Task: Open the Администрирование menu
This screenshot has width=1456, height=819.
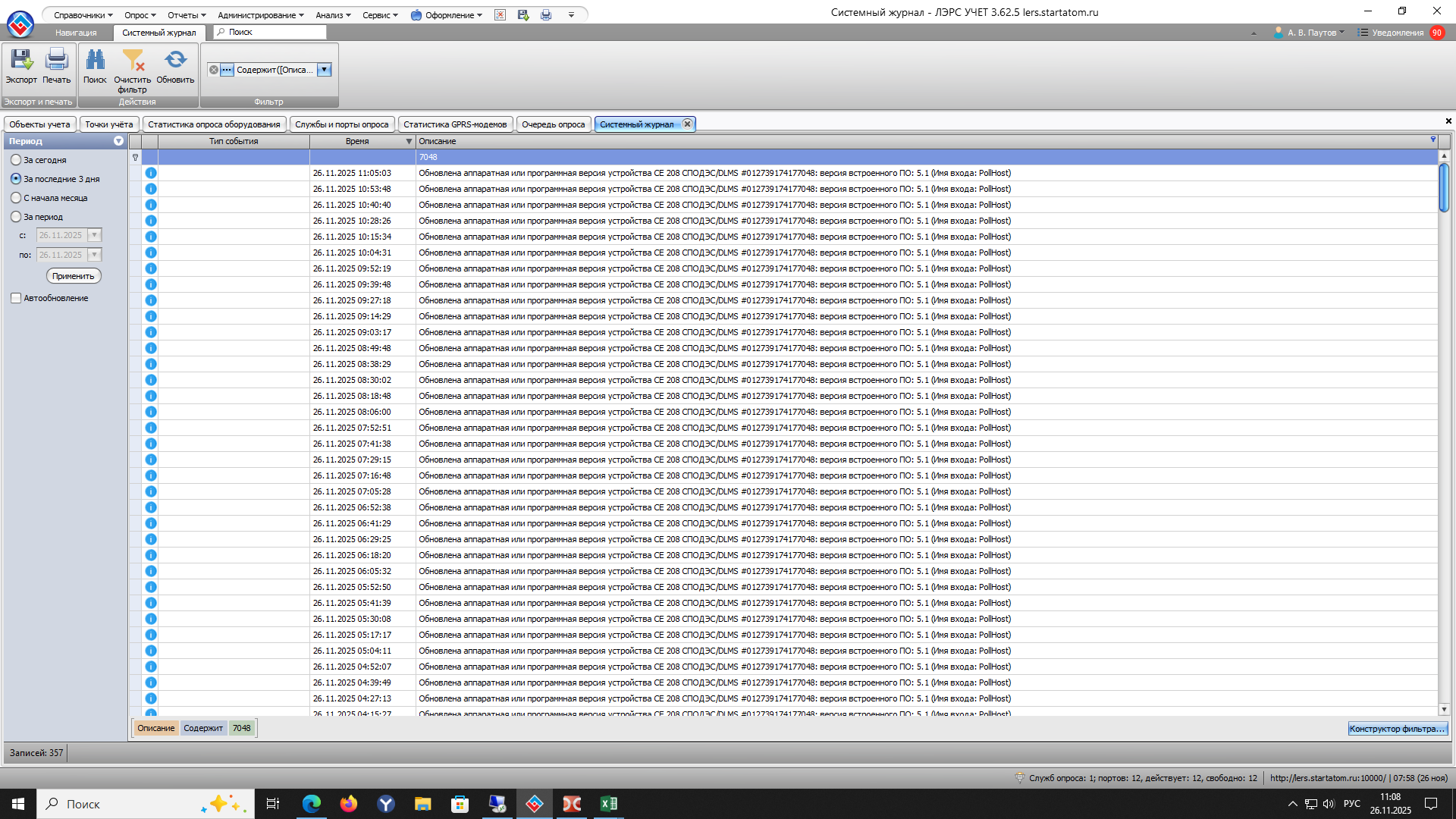Action: 260,14
